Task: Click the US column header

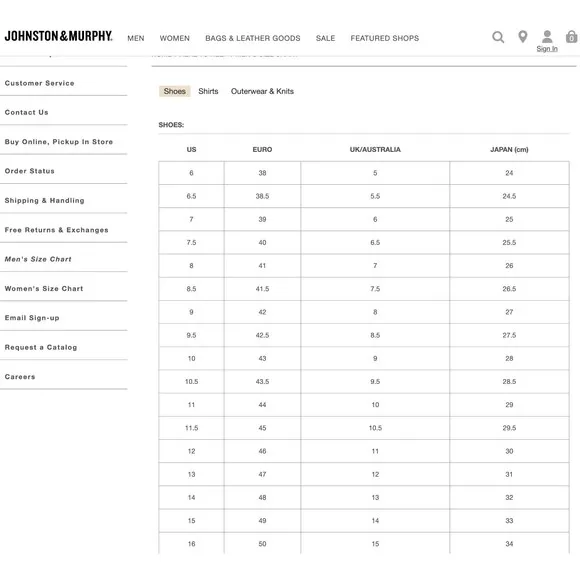Action: tap(191, 149)
